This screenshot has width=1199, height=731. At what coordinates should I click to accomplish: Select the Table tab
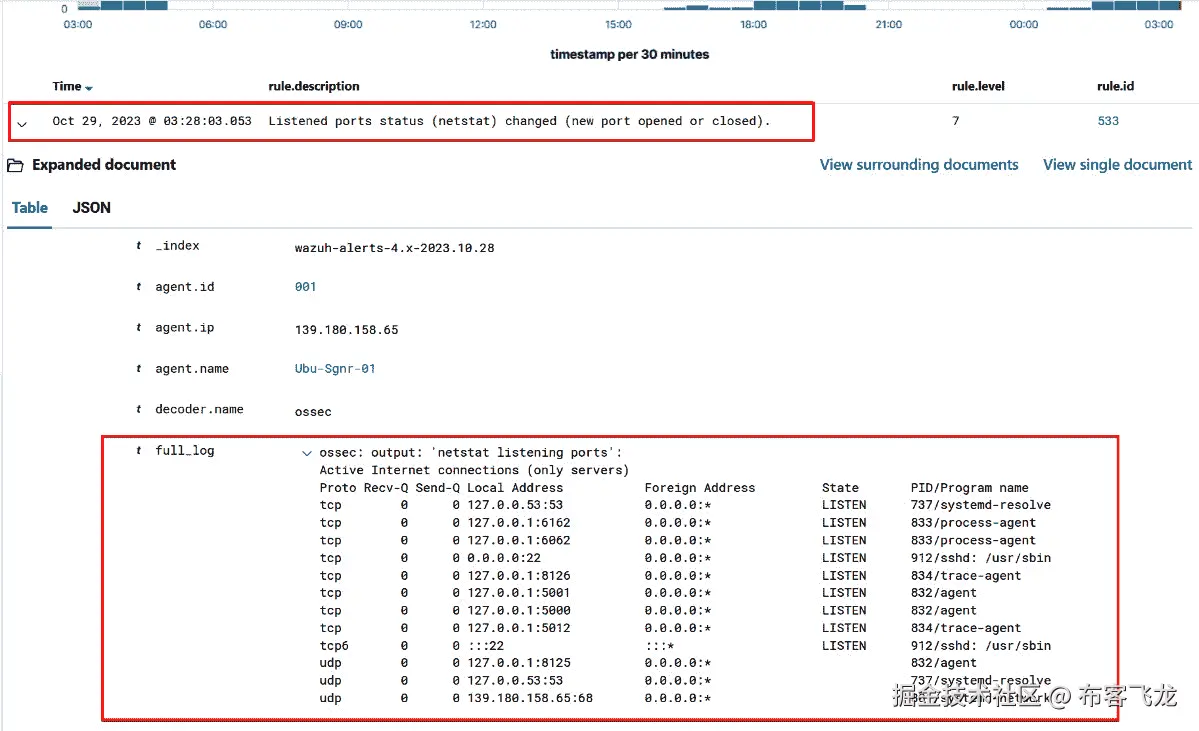(29, 208)
